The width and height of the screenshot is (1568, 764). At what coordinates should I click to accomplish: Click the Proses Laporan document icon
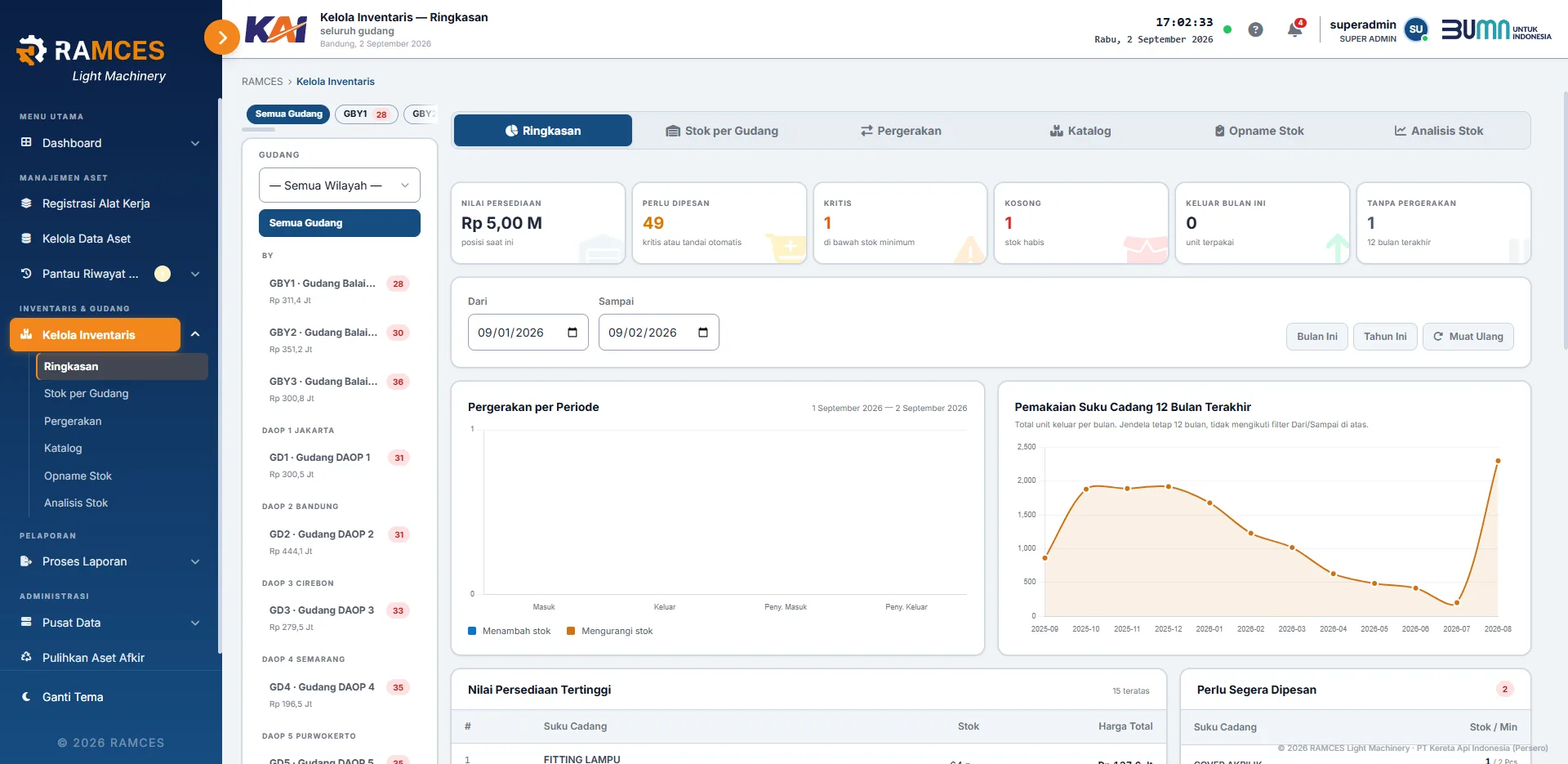26,561
